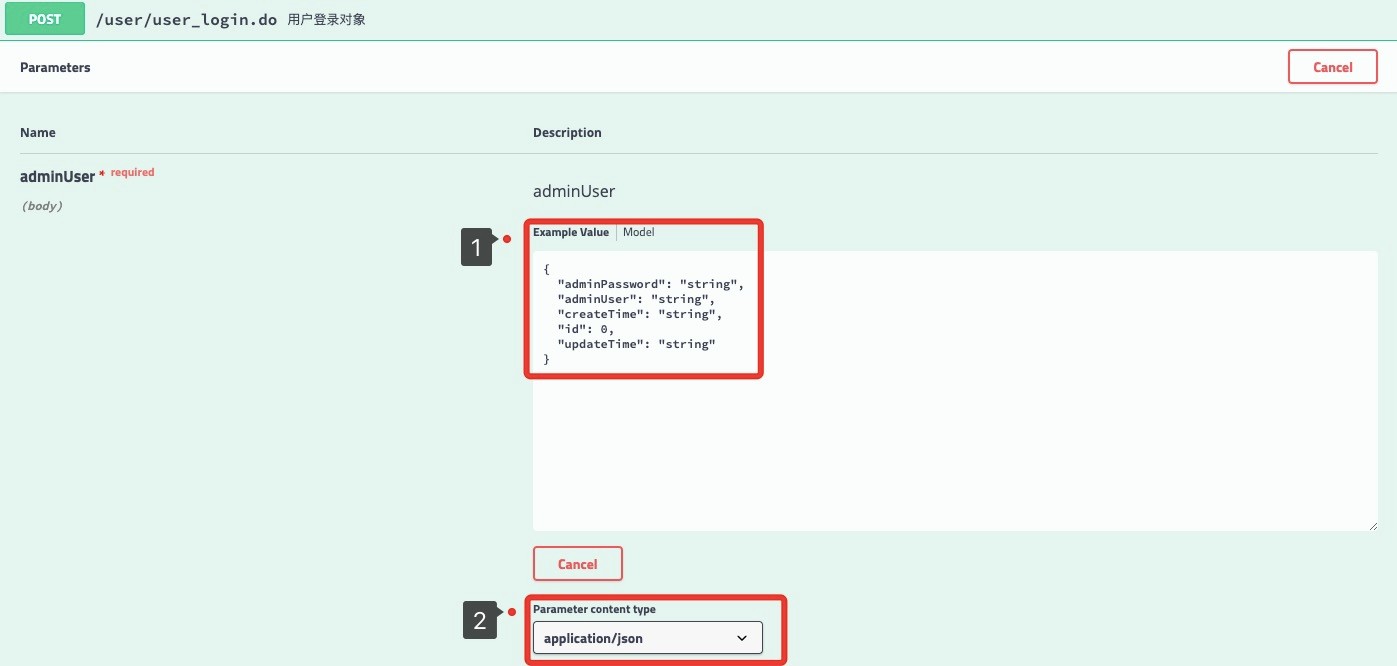Click the (body) parameter location text
Screen dimensions: 1397x666
42,206
